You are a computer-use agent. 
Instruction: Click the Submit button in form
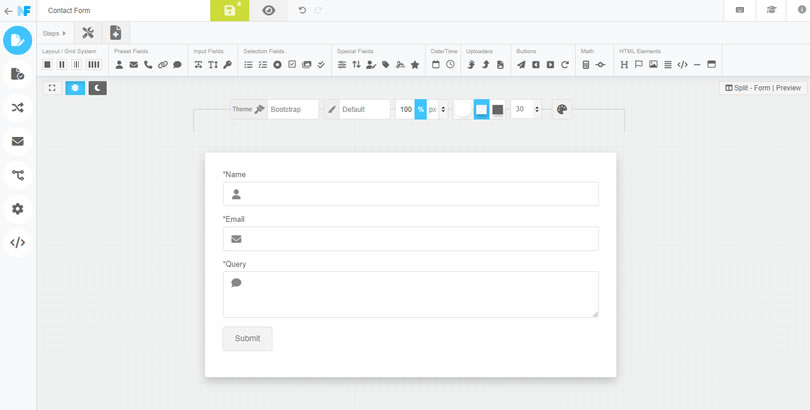point(247,339)
